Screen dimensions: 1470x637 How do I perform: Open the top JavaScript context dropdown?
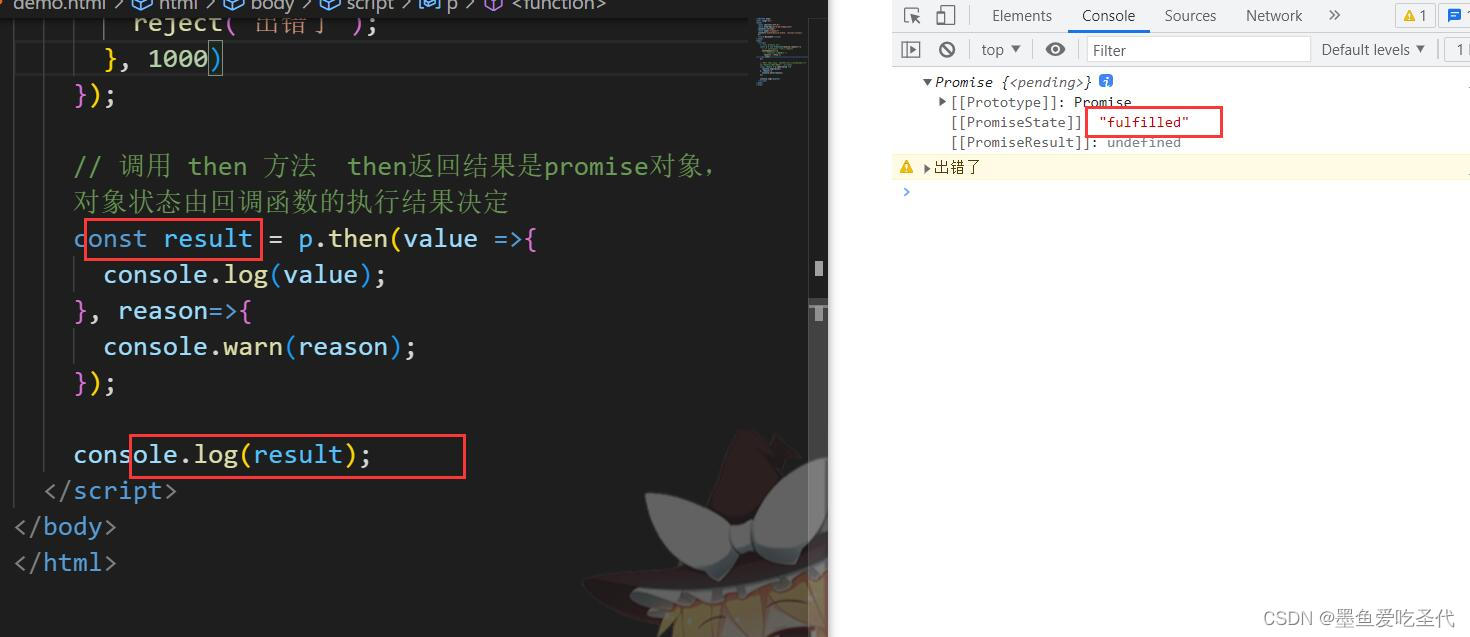click(1001, 49)
